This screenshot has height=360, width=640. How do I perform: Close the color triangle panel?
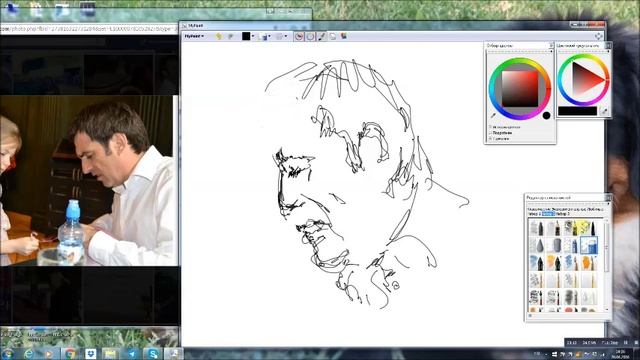[608, 45]
